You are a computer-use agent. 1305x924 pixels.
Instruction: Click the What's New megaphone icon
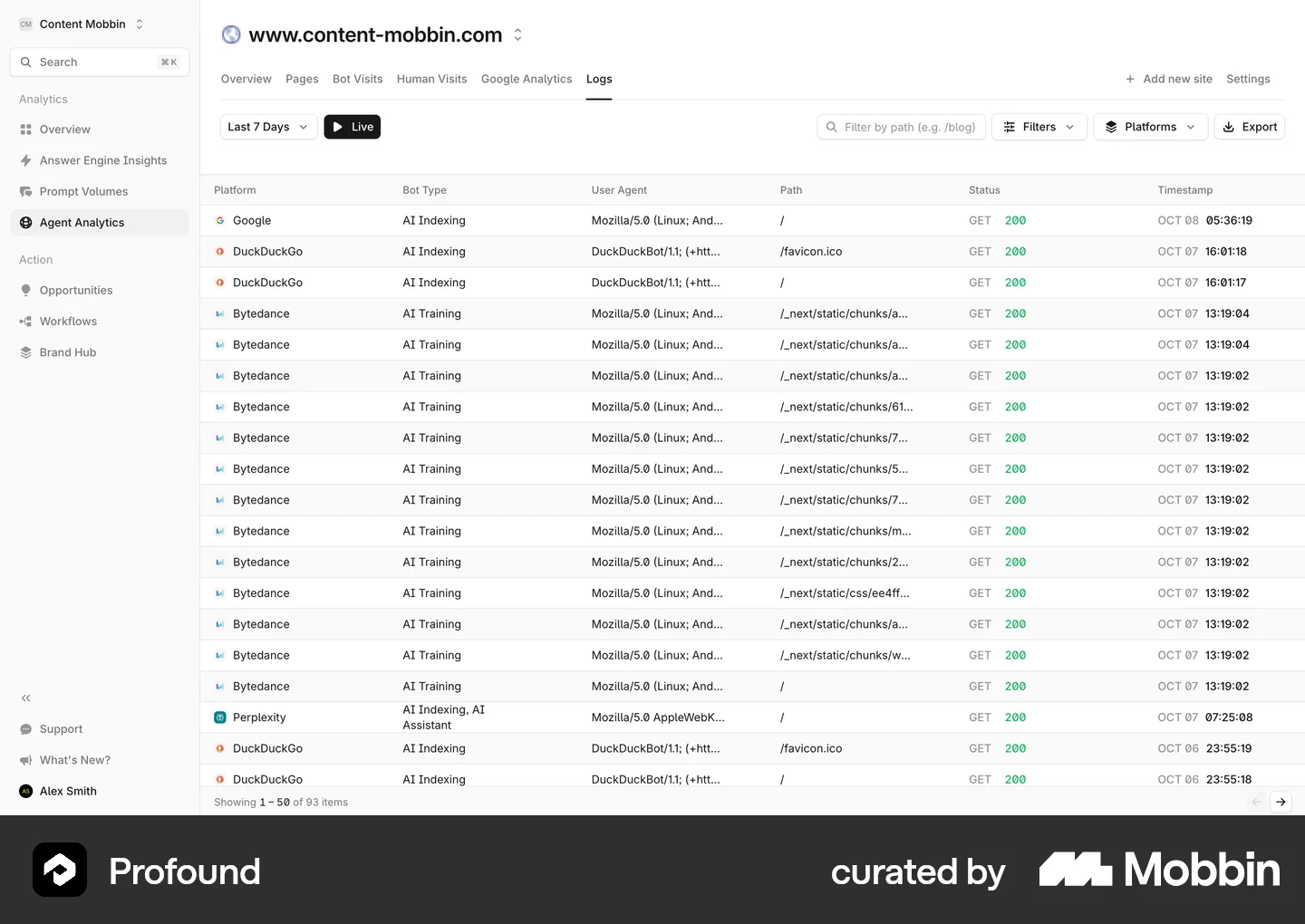click(26, 760)
